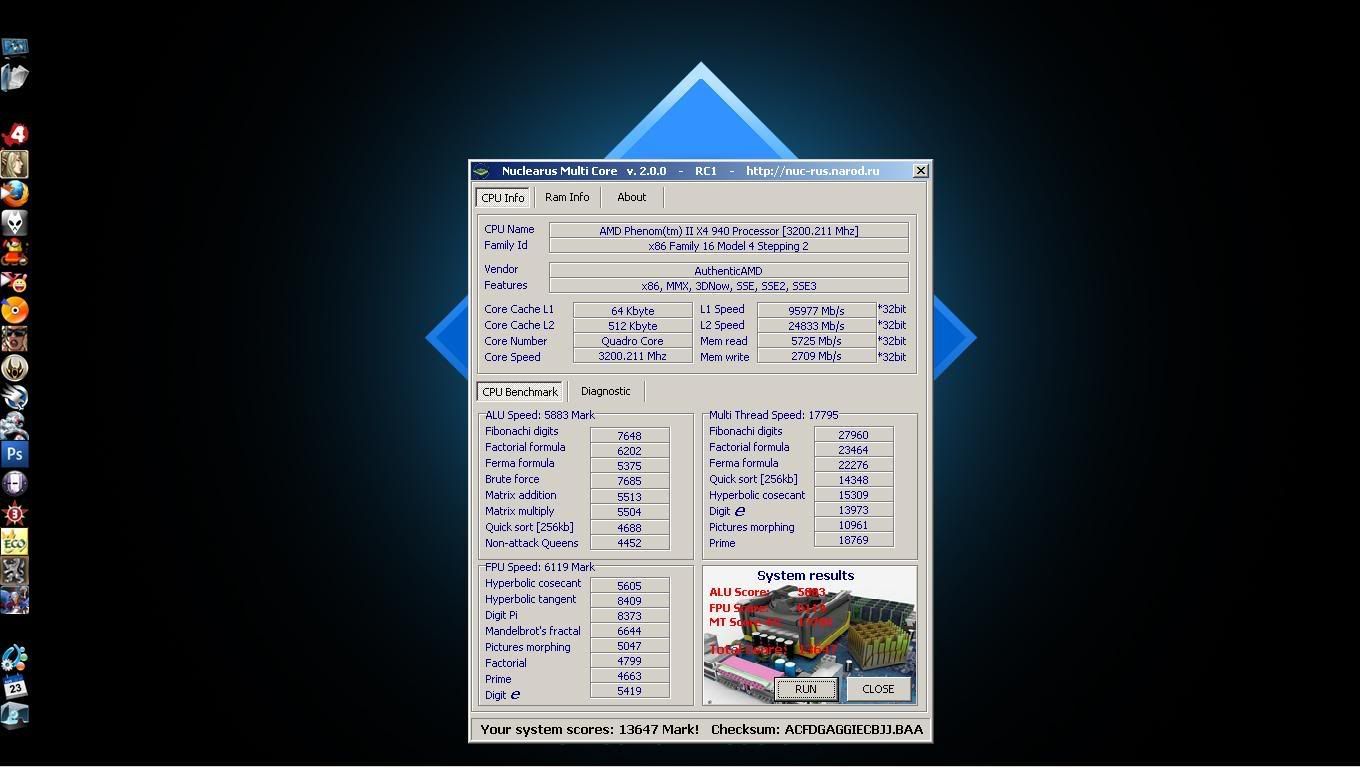The image size is (1360, 768).
Task: Click the 'Your system scores: 13647 Mark!' text
Action: tap(589, 730)
